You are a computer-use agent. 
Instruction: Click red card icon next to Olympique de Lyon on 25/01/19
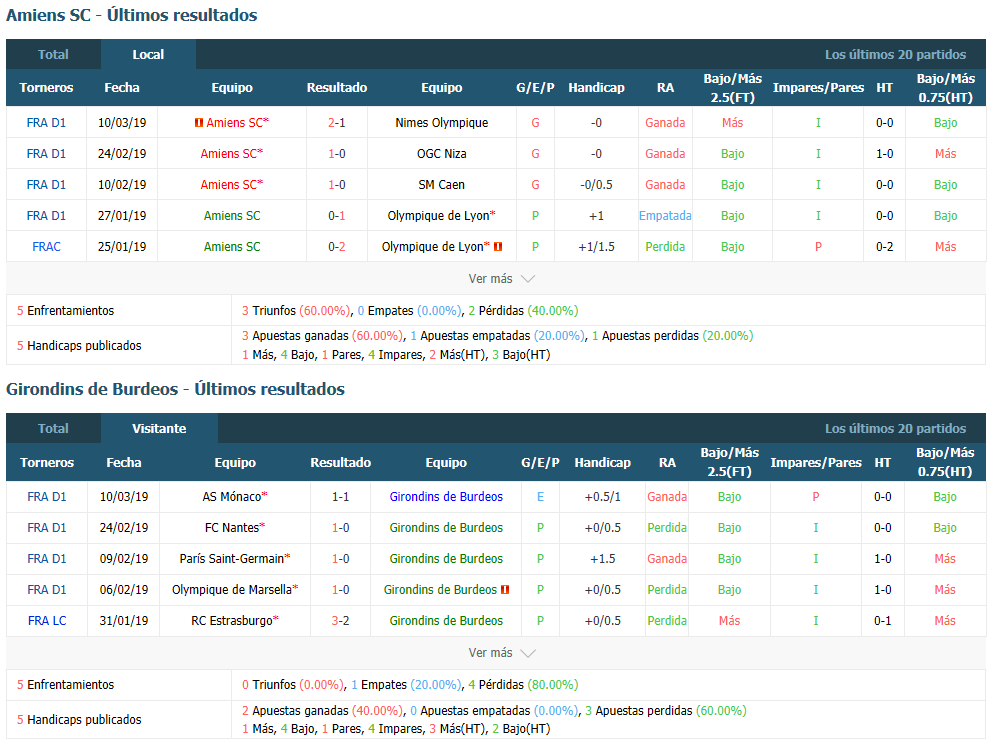point(498,247)
